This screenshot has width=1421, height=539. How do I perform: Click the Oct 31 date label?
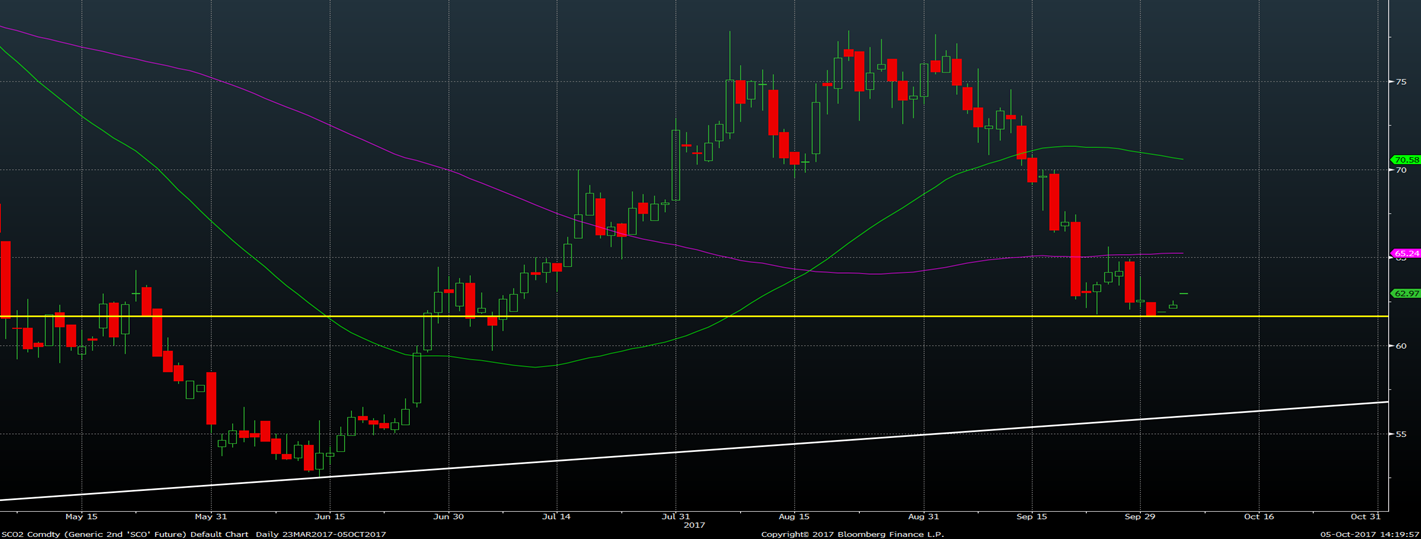[x=1365, y=517]
